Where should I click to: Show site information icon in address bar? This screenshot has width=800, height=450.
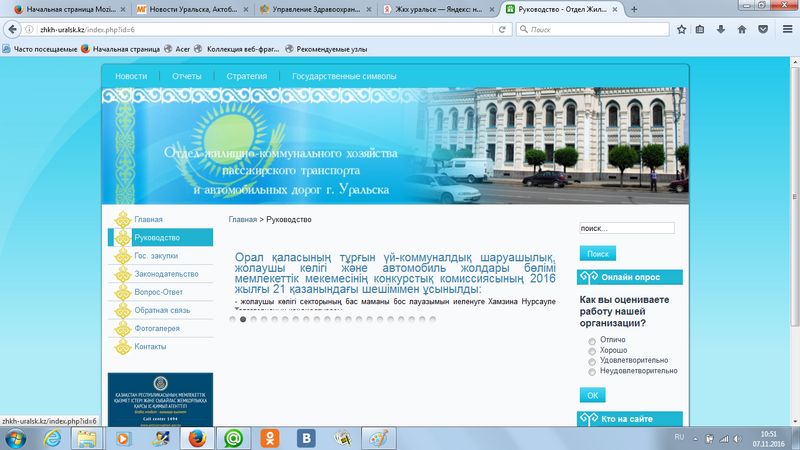pyautogui.click(x=30, y=30)
